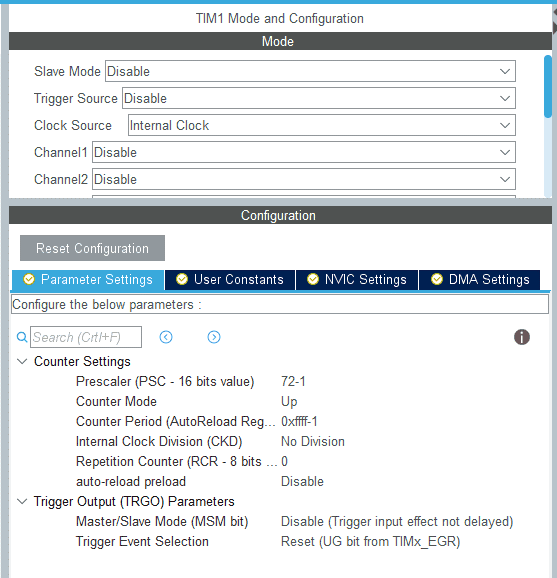Collapse Trigger Output (TRGO) Parameters group
557x578 pixels.
(x=22, y=502)
